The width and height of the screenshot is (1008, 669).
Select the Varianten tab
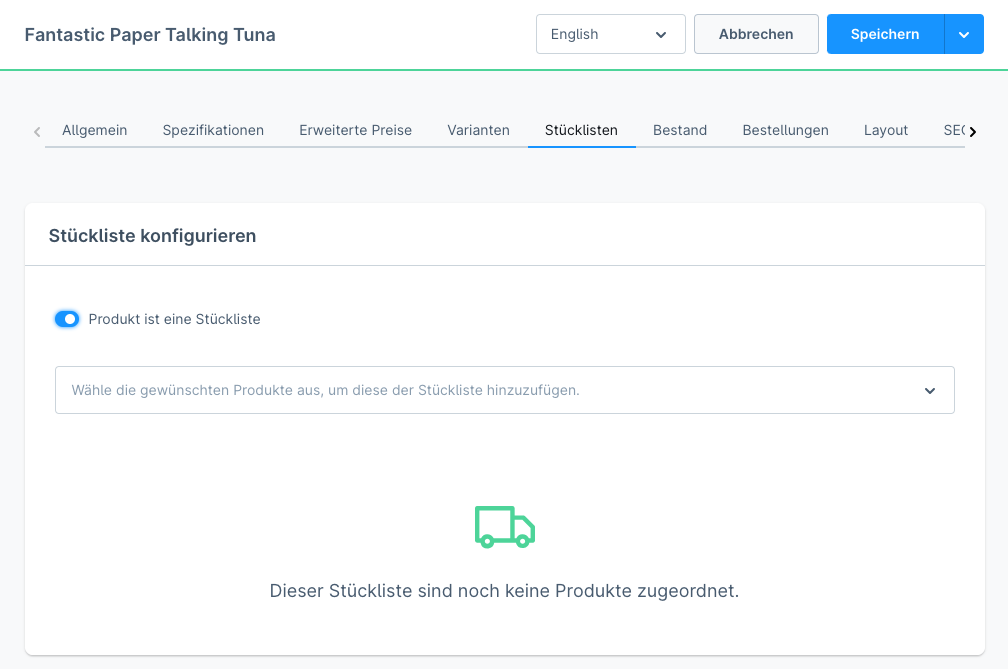478,130
